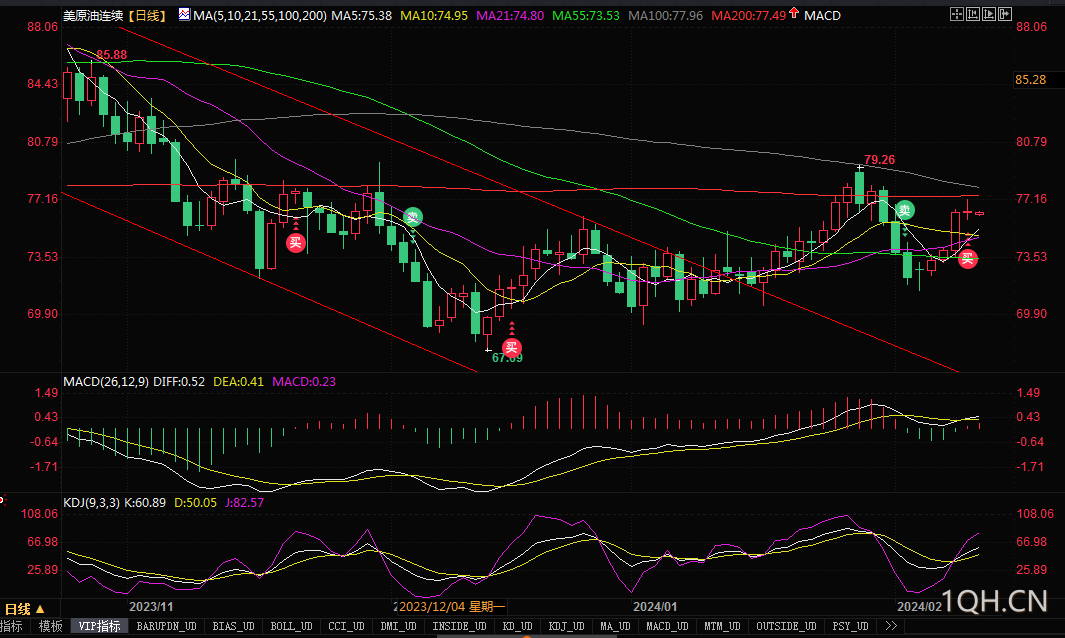Image resolution: width=1065 pixels, height=638 pixels.
Task: Click the yellow MA10:74.95 value
Action: click(434, 15)
